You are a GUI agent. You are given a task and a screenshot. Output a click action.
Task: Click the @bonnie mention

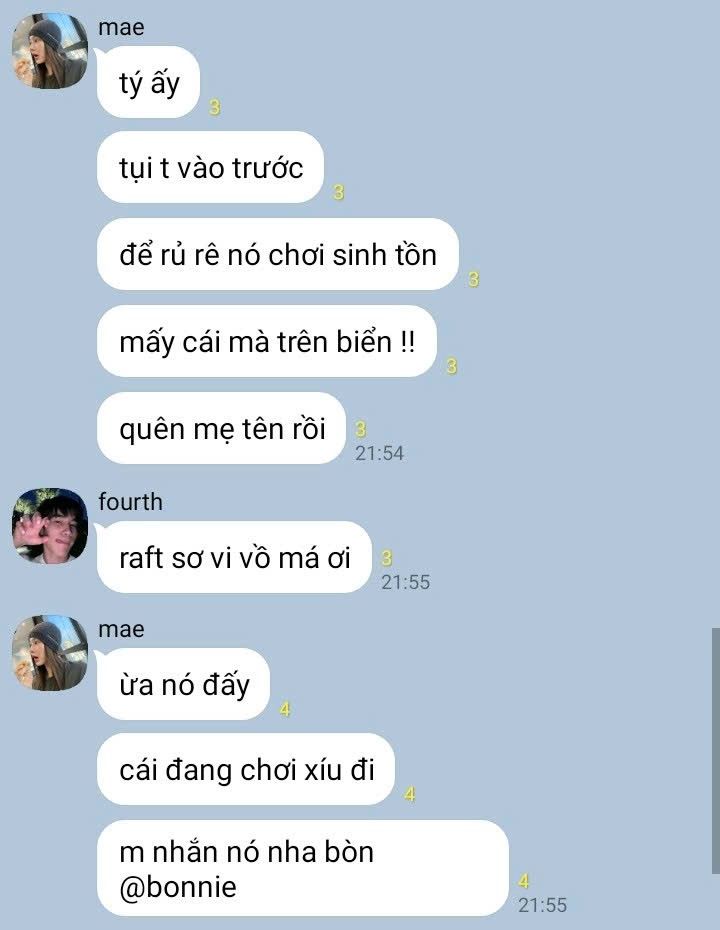(177, 887)
